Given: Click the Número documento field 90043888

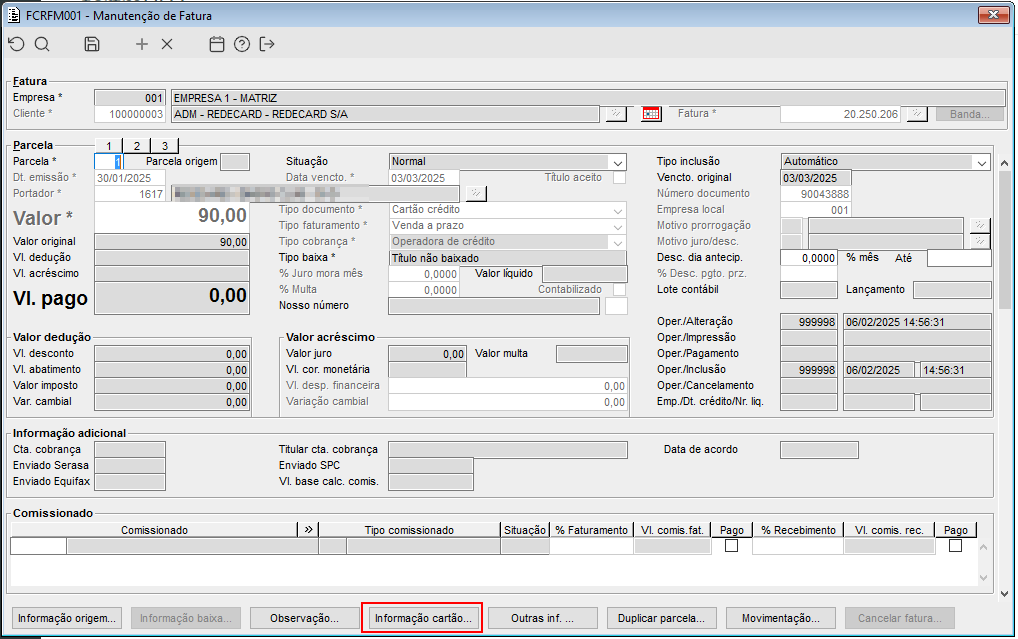Looking at the screenshot, I should (x=815, y=194).
